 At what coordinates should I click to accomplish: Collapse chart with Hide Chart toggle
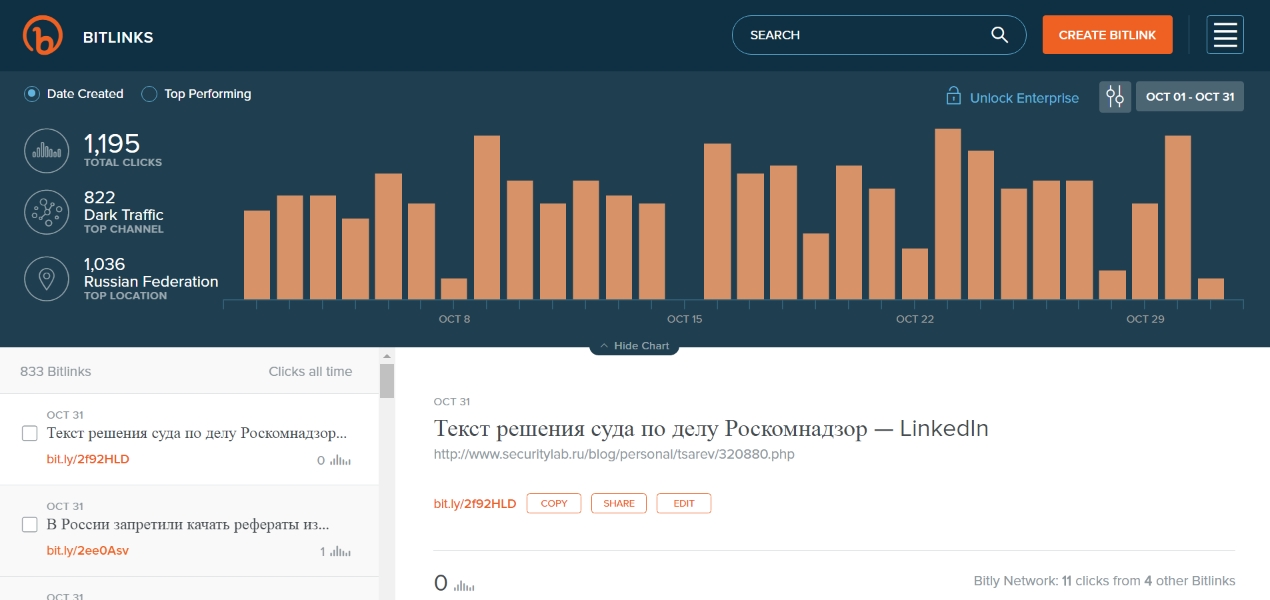pos(634,346)
